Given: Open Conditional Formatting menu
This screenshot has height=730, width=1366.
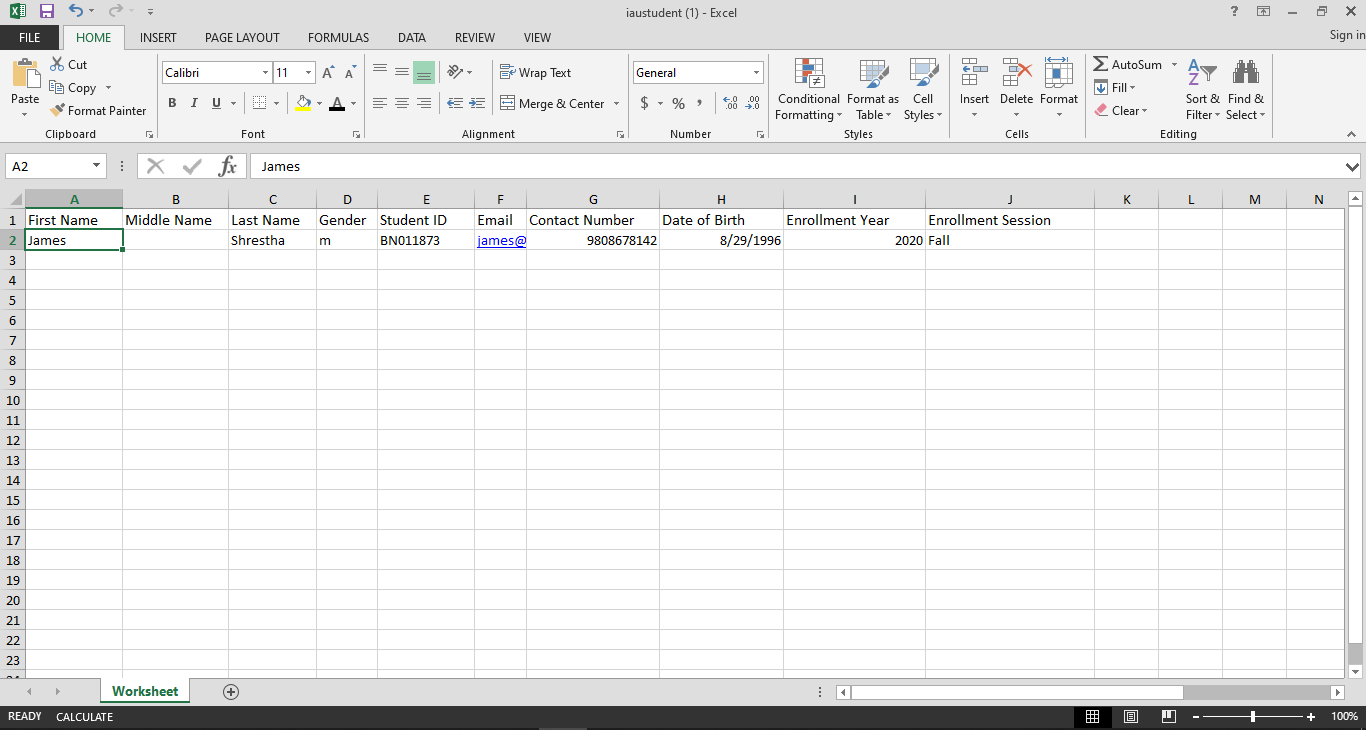Looking at the screenshot, I should [x=809, y=89].
